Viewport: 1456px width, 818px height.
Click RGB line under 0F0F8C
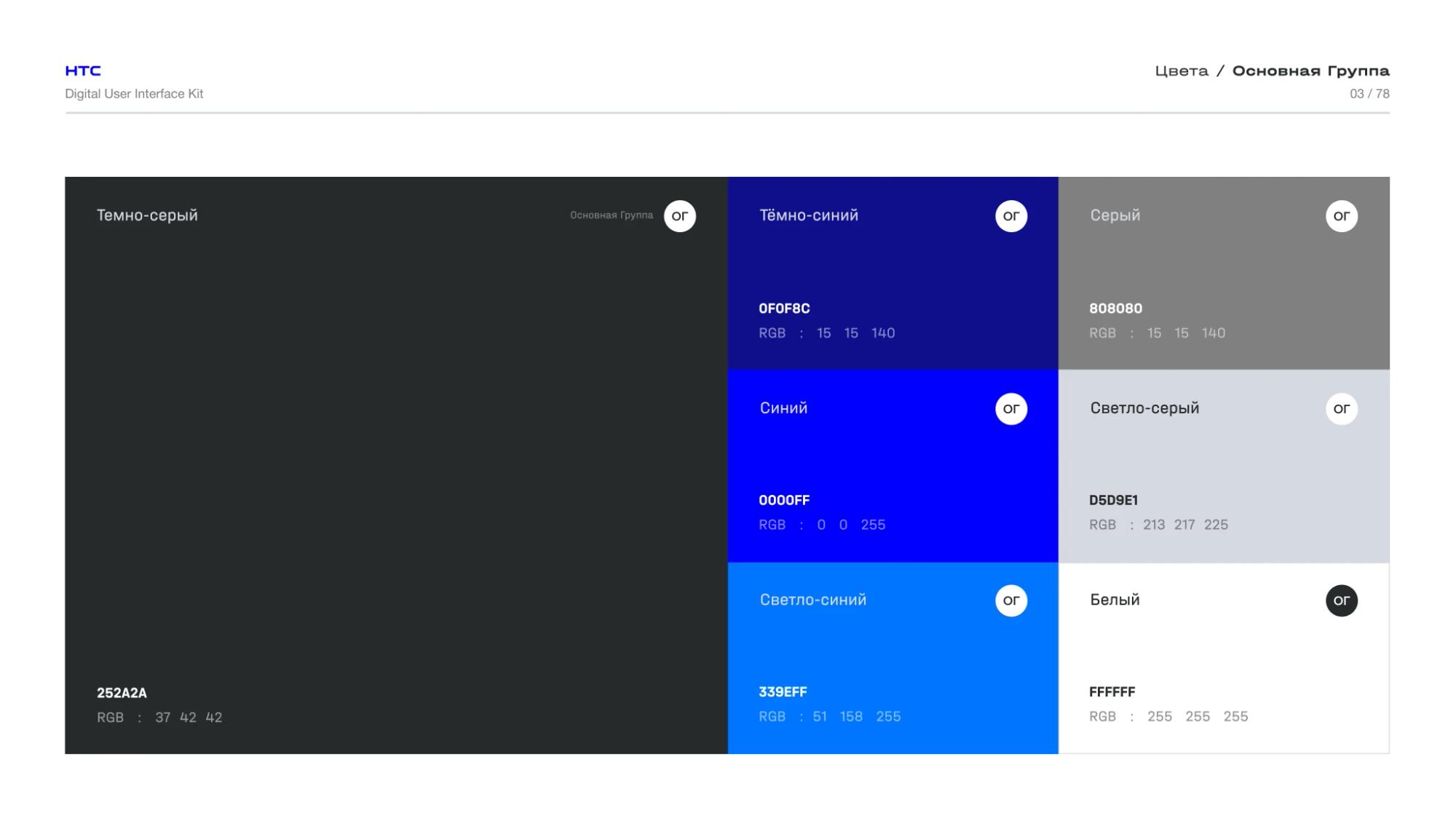coord(826,333)
